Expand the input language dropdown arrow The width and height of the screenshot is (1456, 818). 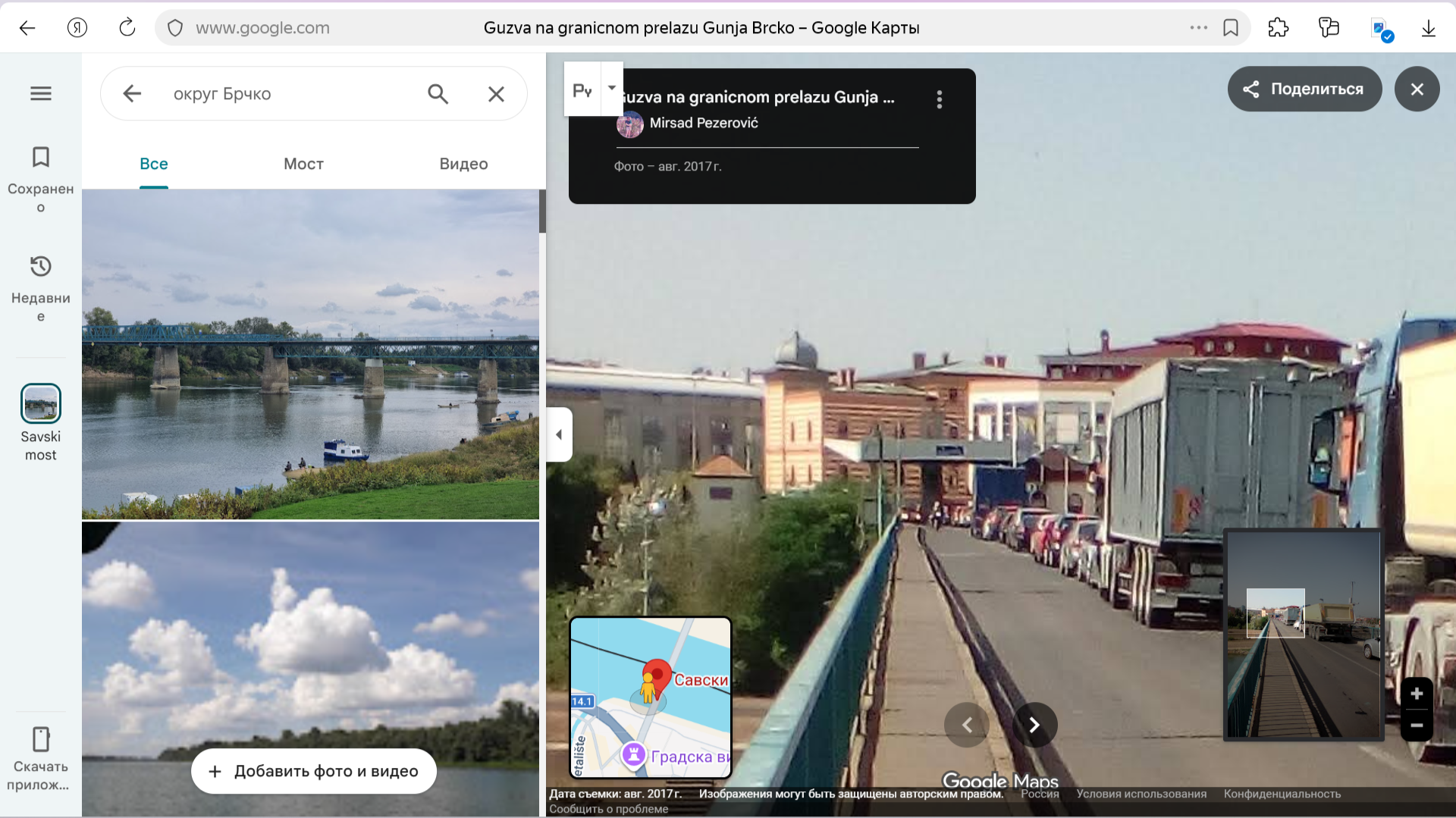[612, 88]
